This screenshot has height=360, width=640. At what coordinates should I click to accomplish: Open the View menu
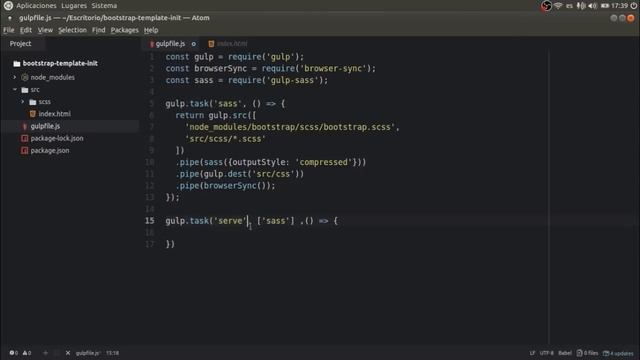point(45,30)
